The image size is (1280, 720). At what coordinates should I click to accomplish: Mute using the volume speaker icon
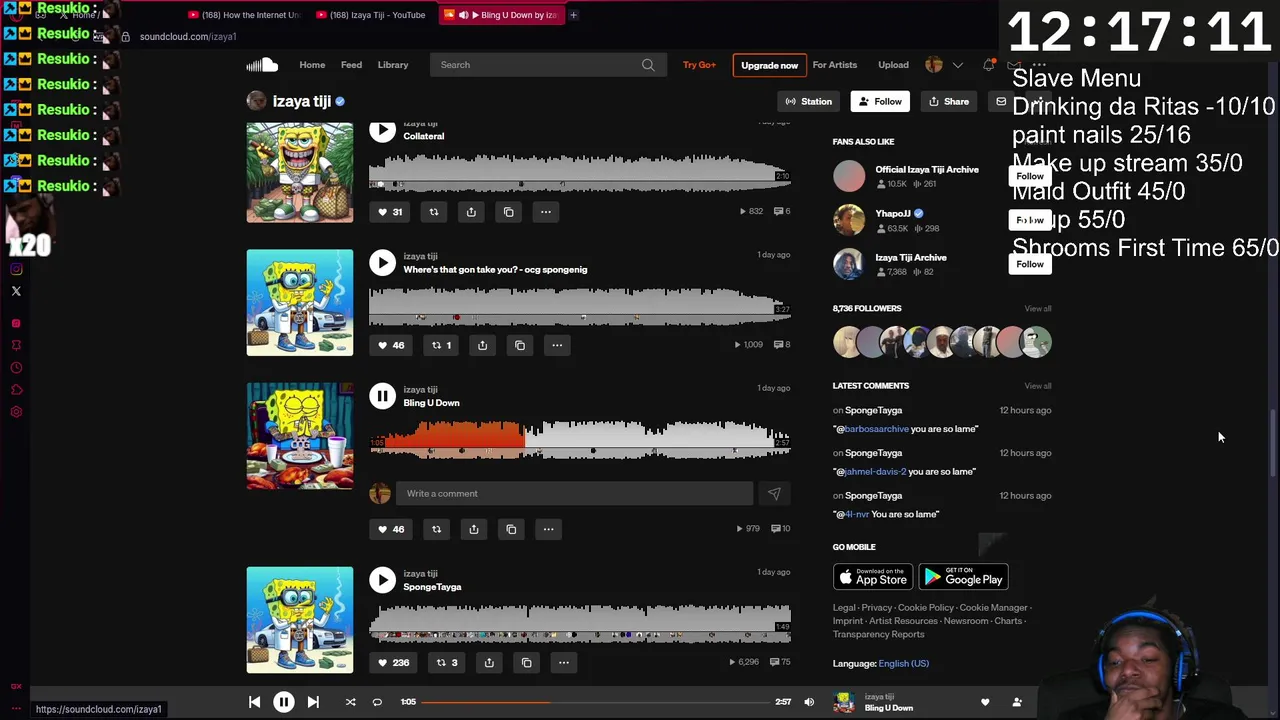809,702
